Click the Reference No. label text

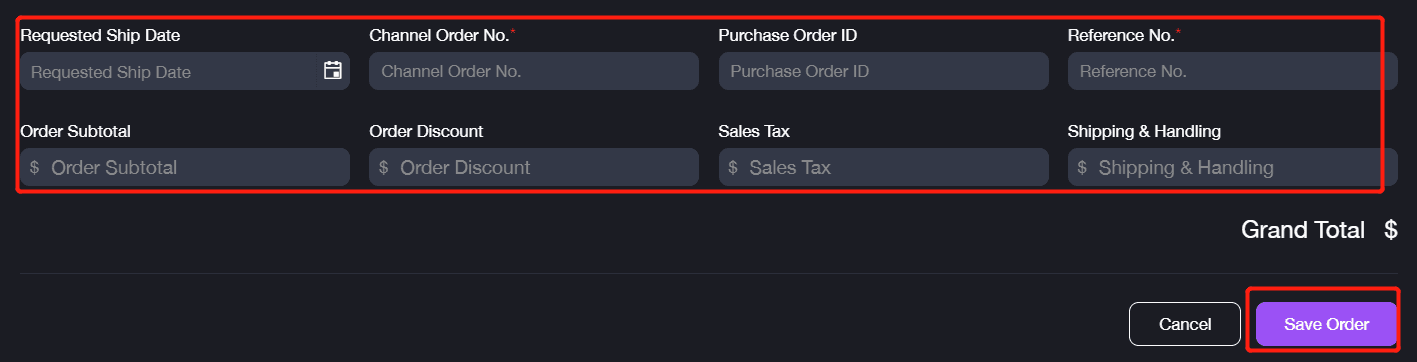[1121, 35]
